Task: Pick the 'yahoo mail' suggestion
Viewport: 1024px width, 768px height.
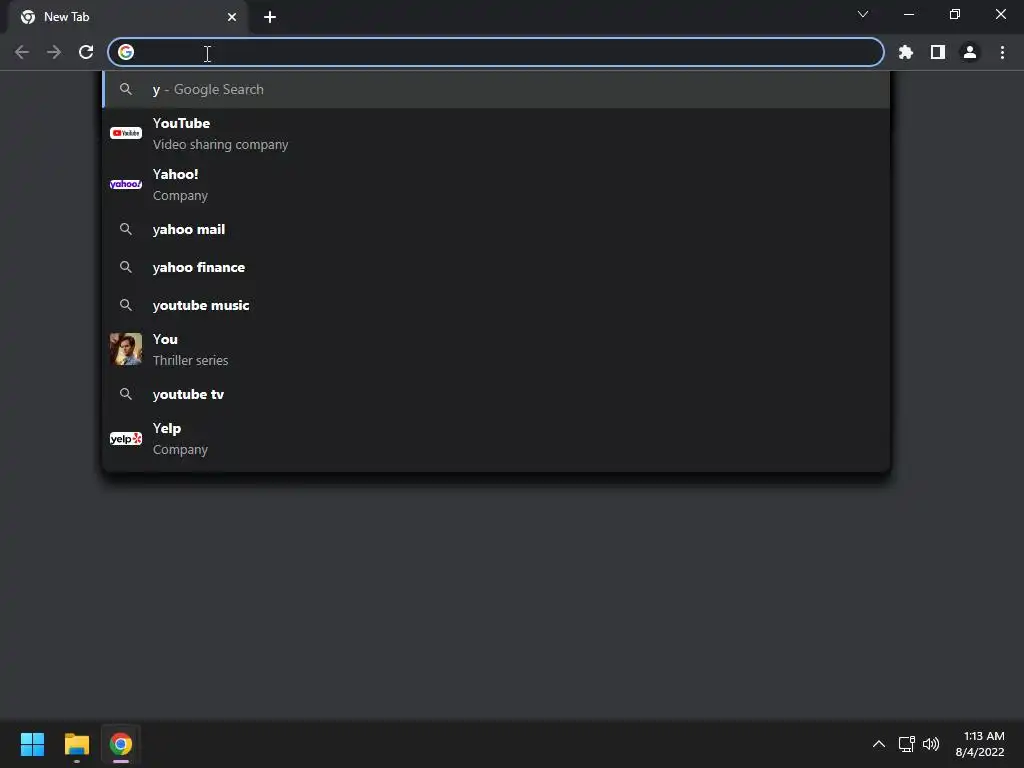Action: [x=496, y=229]
